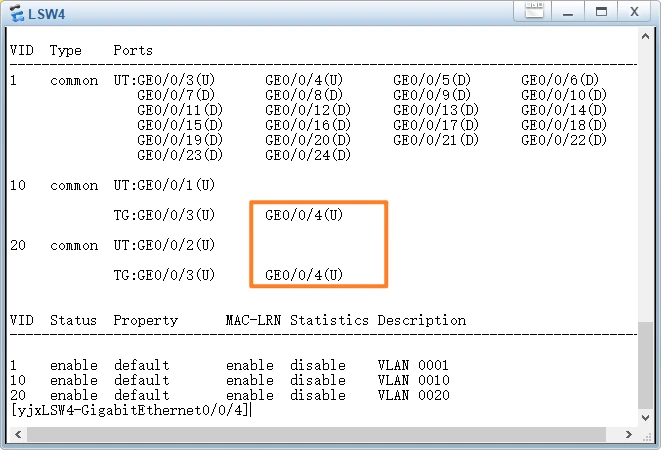Viewport: 661px width, 450px height.
Task: Click the VLAN 0010 description text
Action: click(413, 380)
